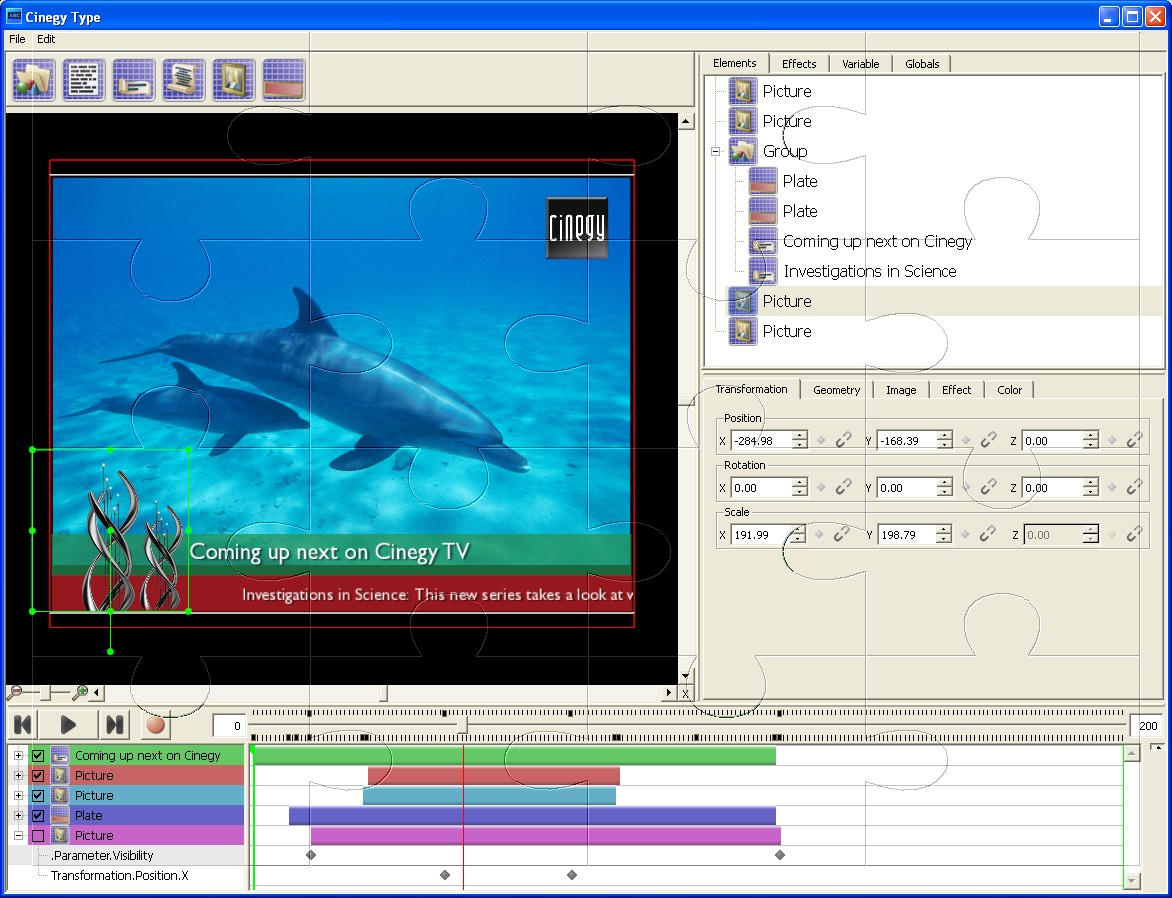Add a Group element from the toolbar

click(x=34, y=79)
